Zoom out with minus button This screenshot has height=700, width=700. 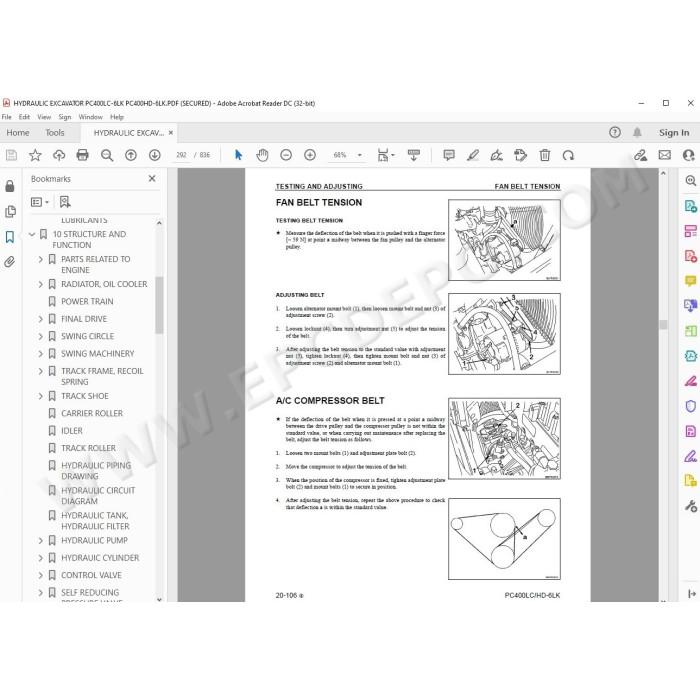point(286,155)
